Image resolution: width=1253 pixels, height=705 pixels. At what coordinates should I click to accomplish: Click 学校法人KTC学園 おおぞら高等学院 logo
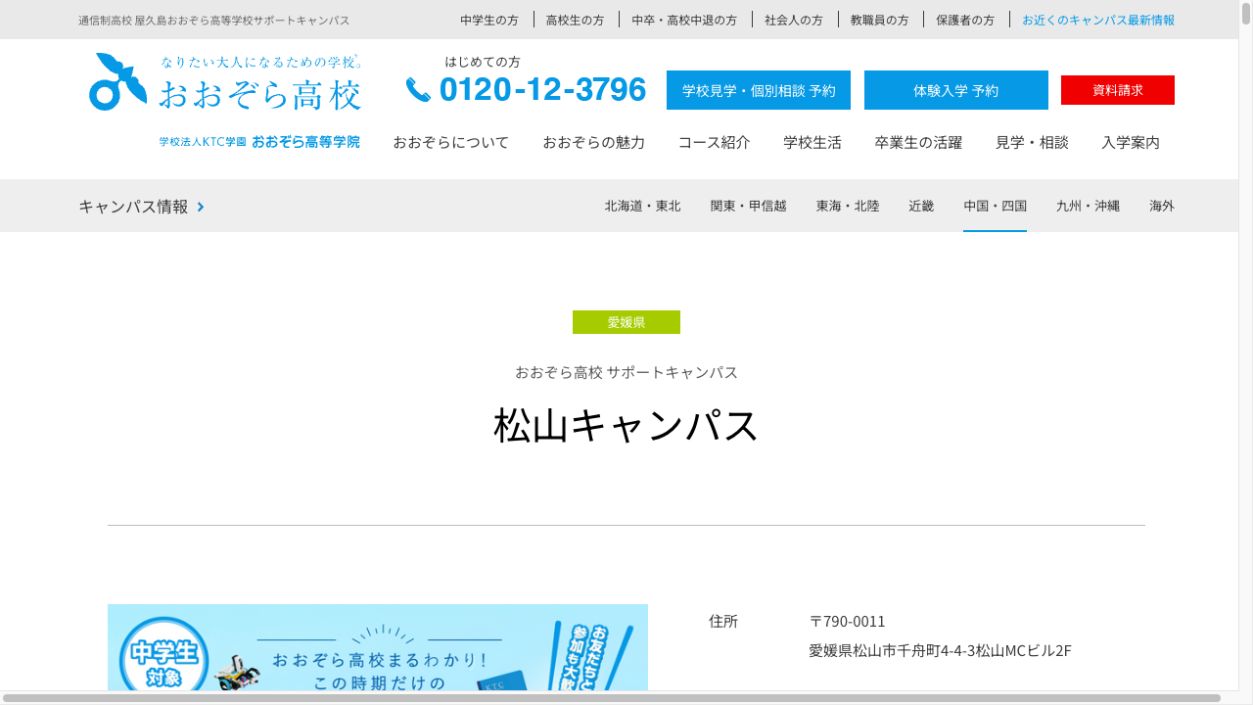point(259,142)
